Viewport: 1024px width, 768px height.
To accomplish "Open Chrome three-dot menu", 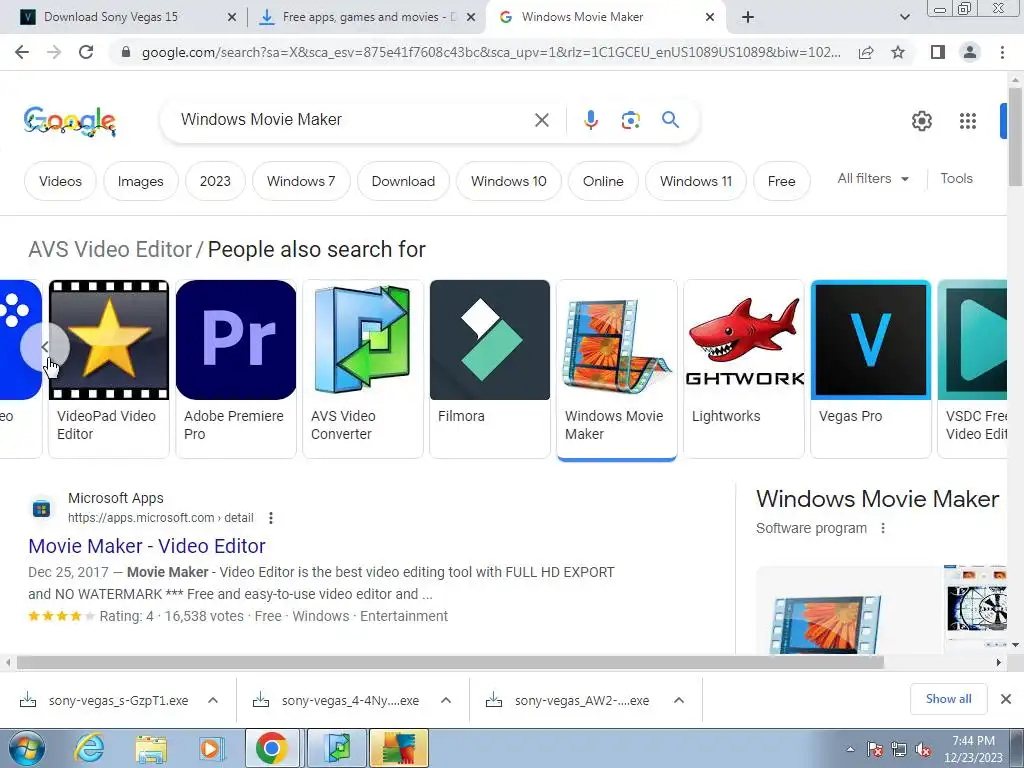I will point(1002,52).
